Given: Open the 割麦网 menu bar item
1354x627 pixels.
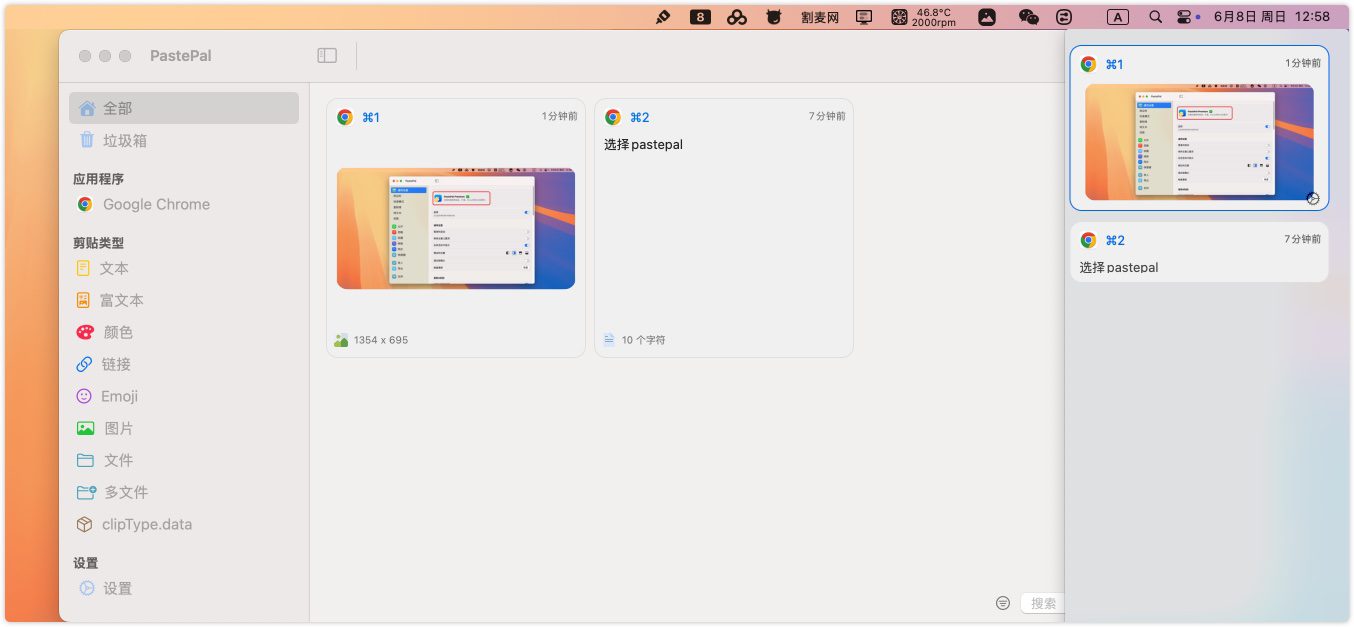Looking at the screenshot, I should pyautogui.click(x=820, y=17).
